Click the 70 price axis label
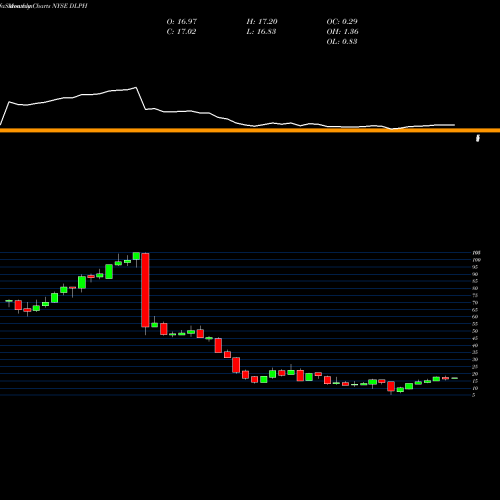The image size is (500, 500). pyautogui.click(x=475, y=303)
